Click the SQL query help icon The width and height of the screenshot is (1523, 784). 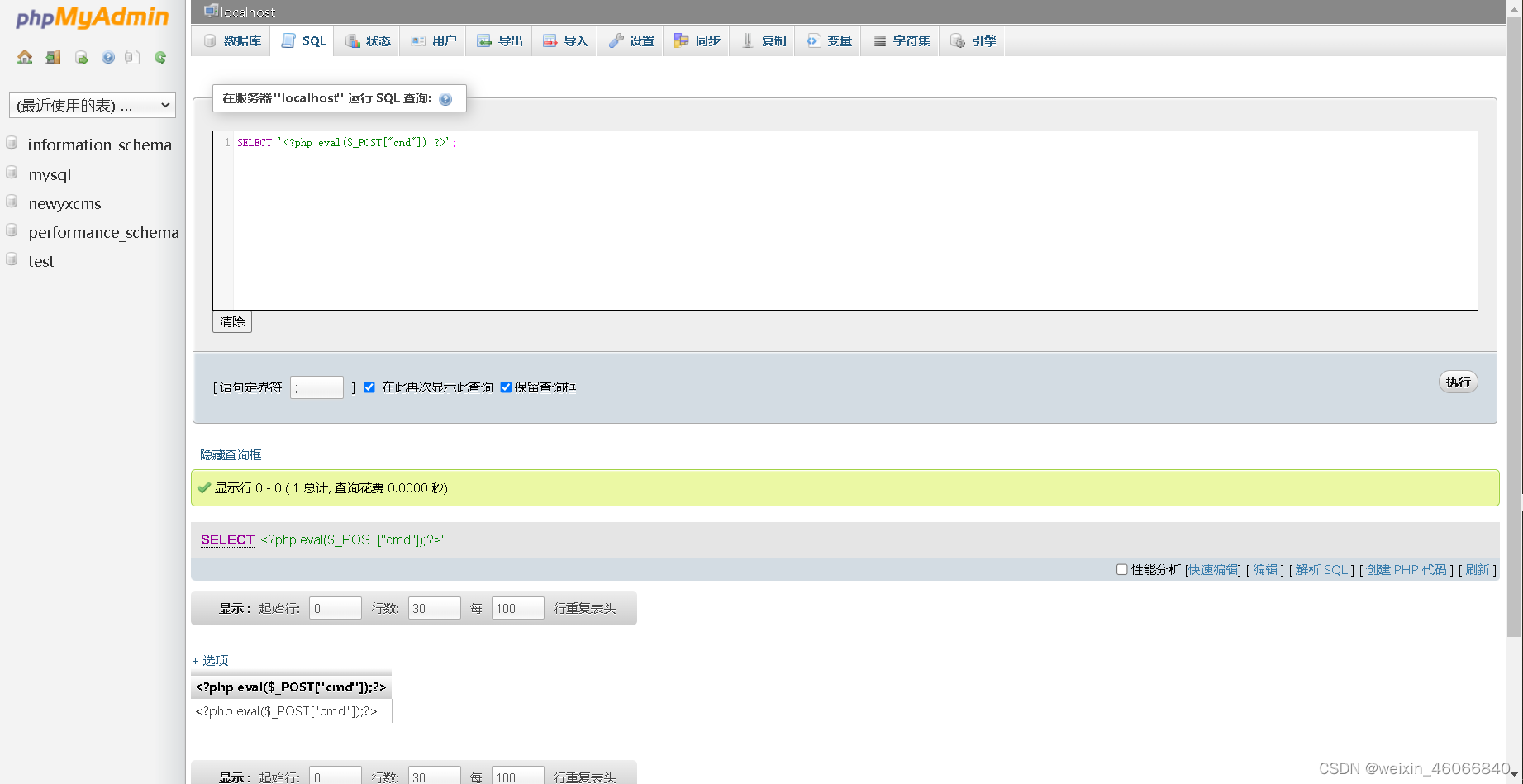click(x=445, y=99)
